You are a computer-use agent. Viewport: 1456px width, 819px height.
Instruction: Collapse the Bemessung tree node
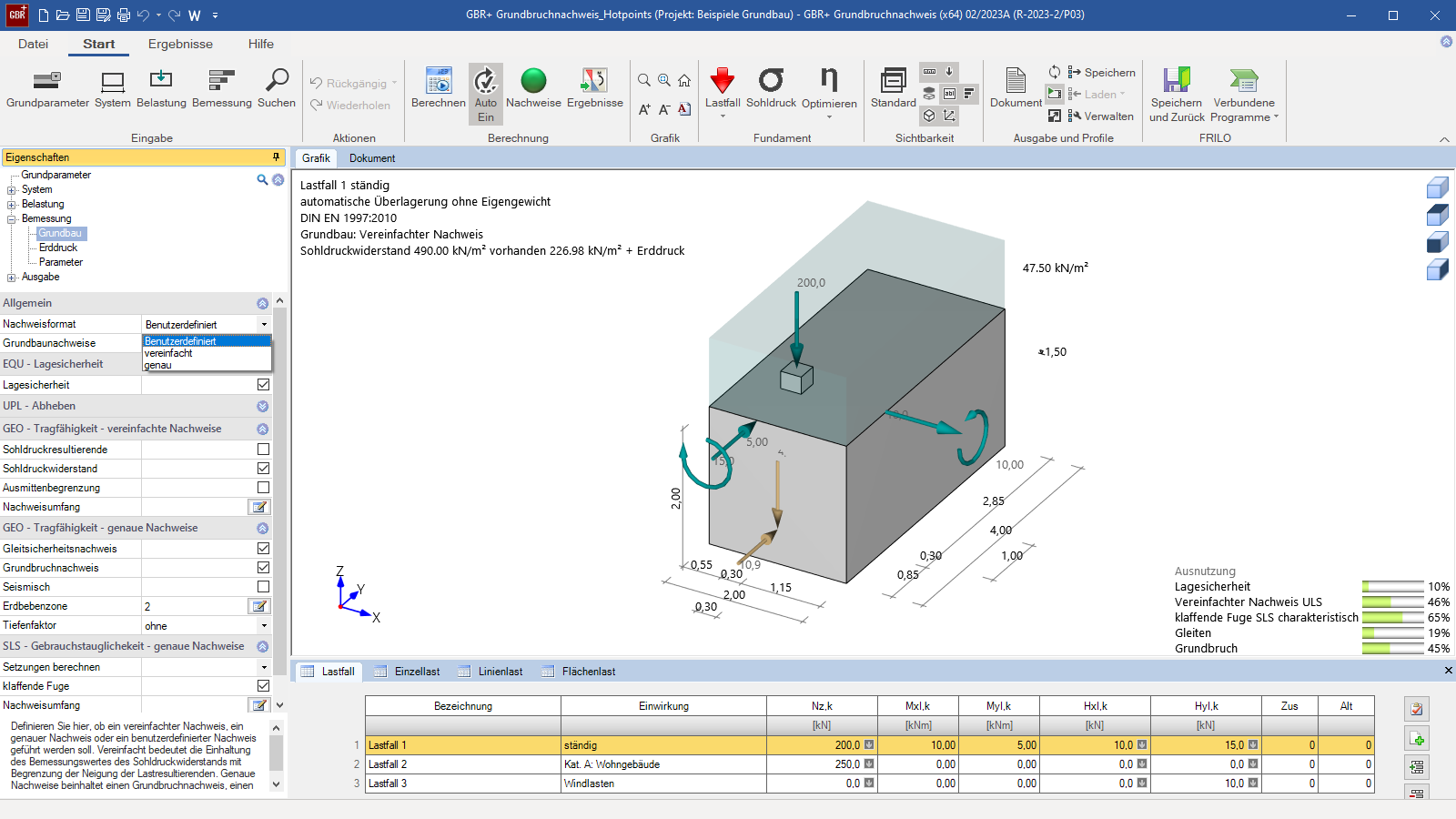coord(12,219)
